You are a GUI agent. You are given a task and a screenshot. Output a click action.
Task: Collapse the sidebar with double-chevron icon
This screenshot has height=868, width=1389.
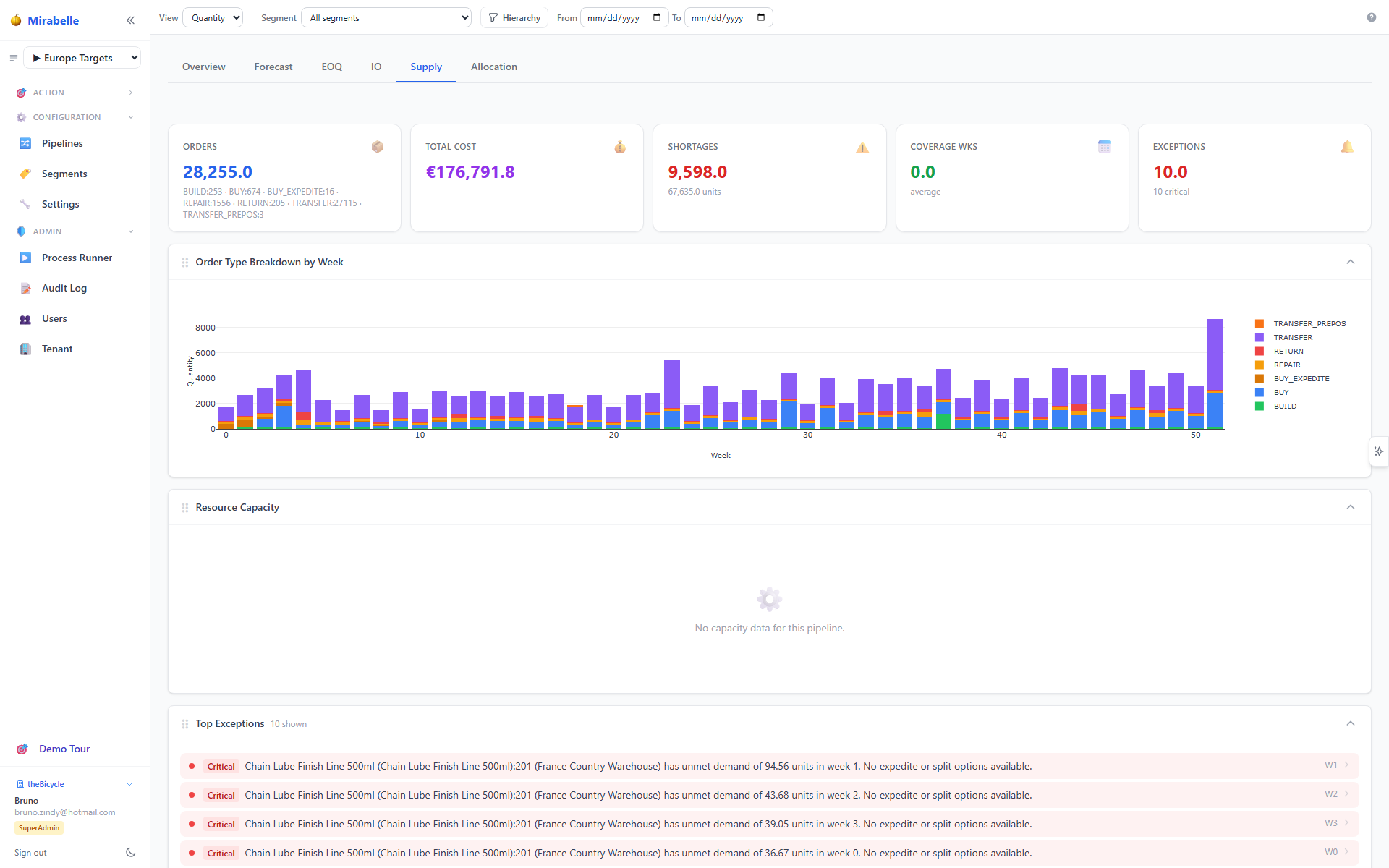pyautogui.click(x=130, y=20)
